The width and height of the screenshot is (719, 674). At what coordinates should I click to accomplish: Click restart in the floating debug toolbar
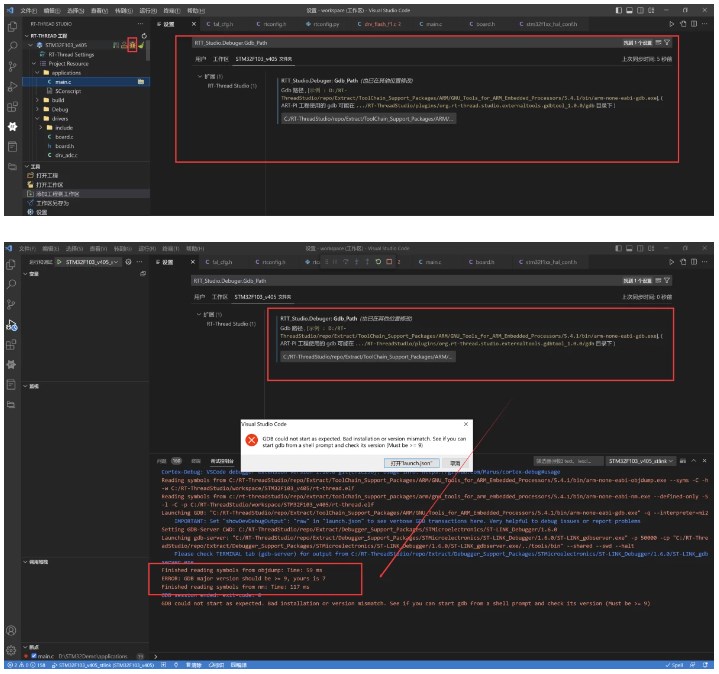pos(378,262)
